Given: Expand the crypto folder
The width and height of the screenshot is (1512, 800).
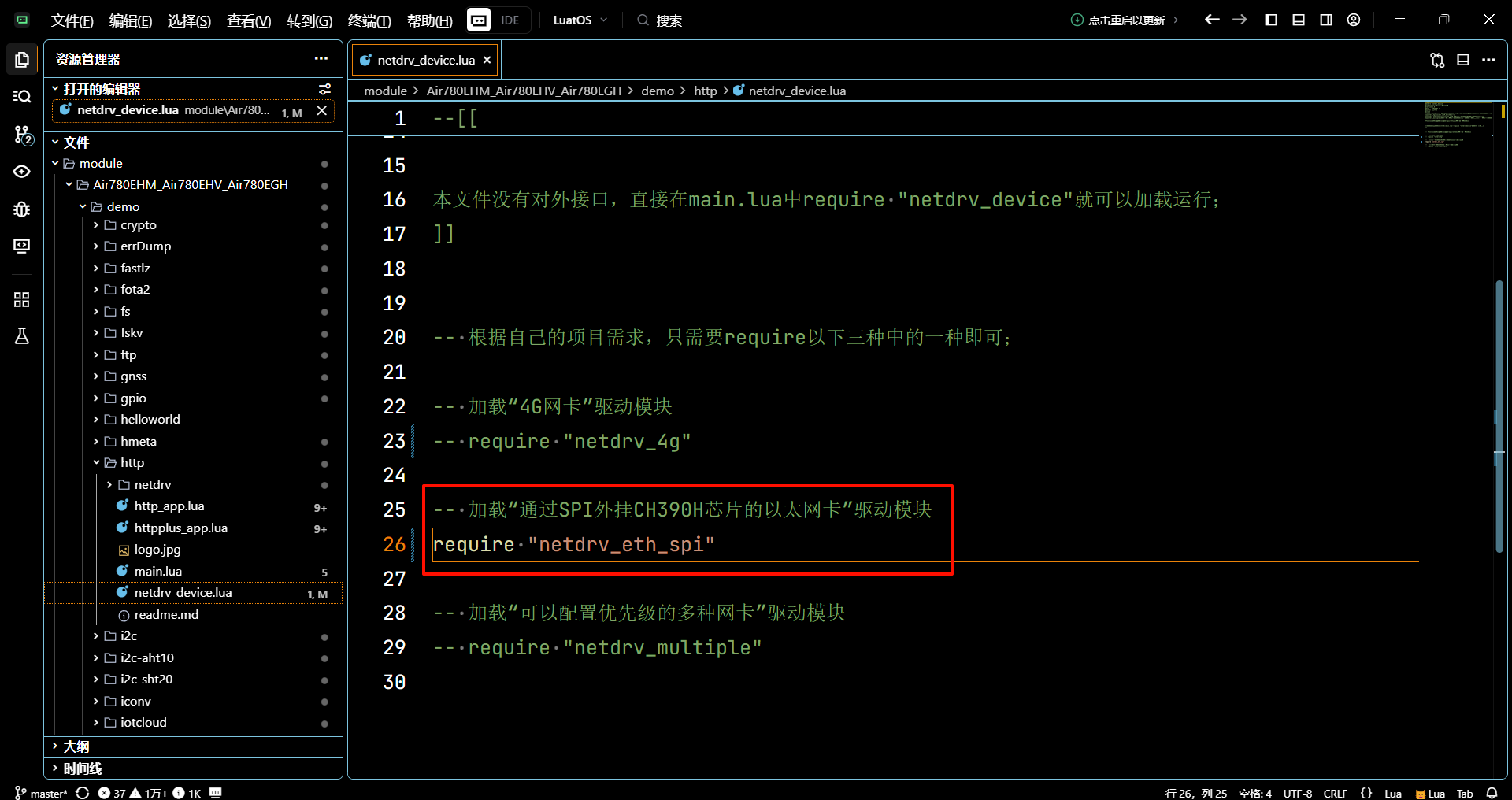Looking at the screenshot, I should 139,225.
